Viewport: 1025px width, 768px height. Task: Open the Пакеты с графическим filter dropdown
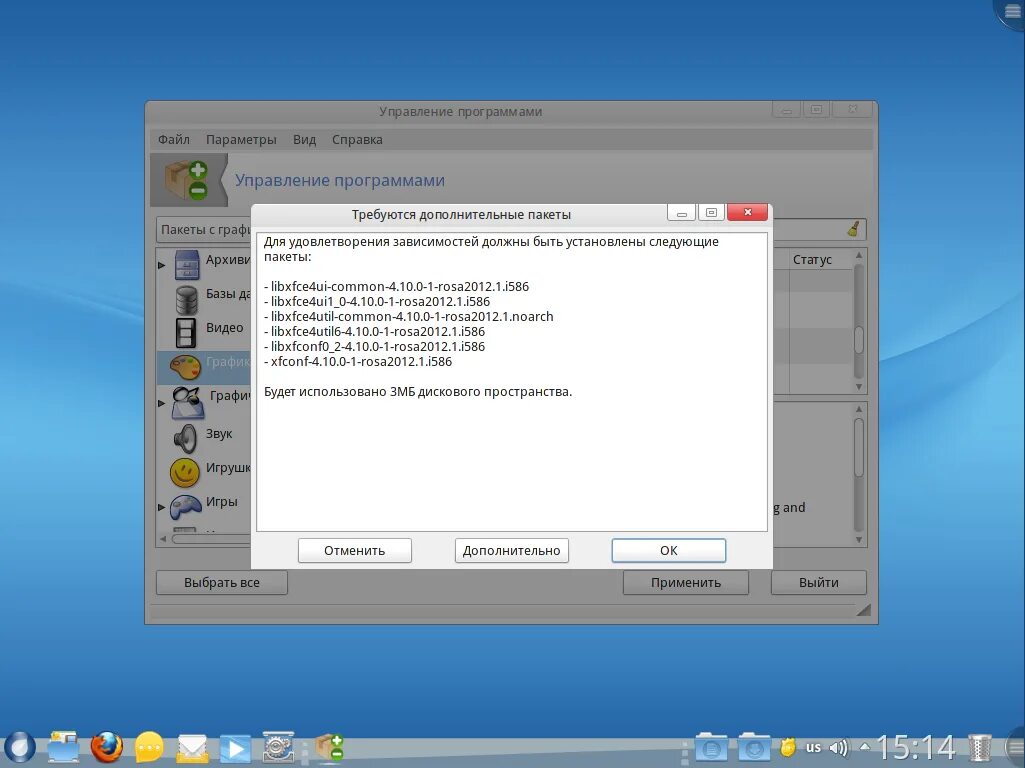[204, 229]
